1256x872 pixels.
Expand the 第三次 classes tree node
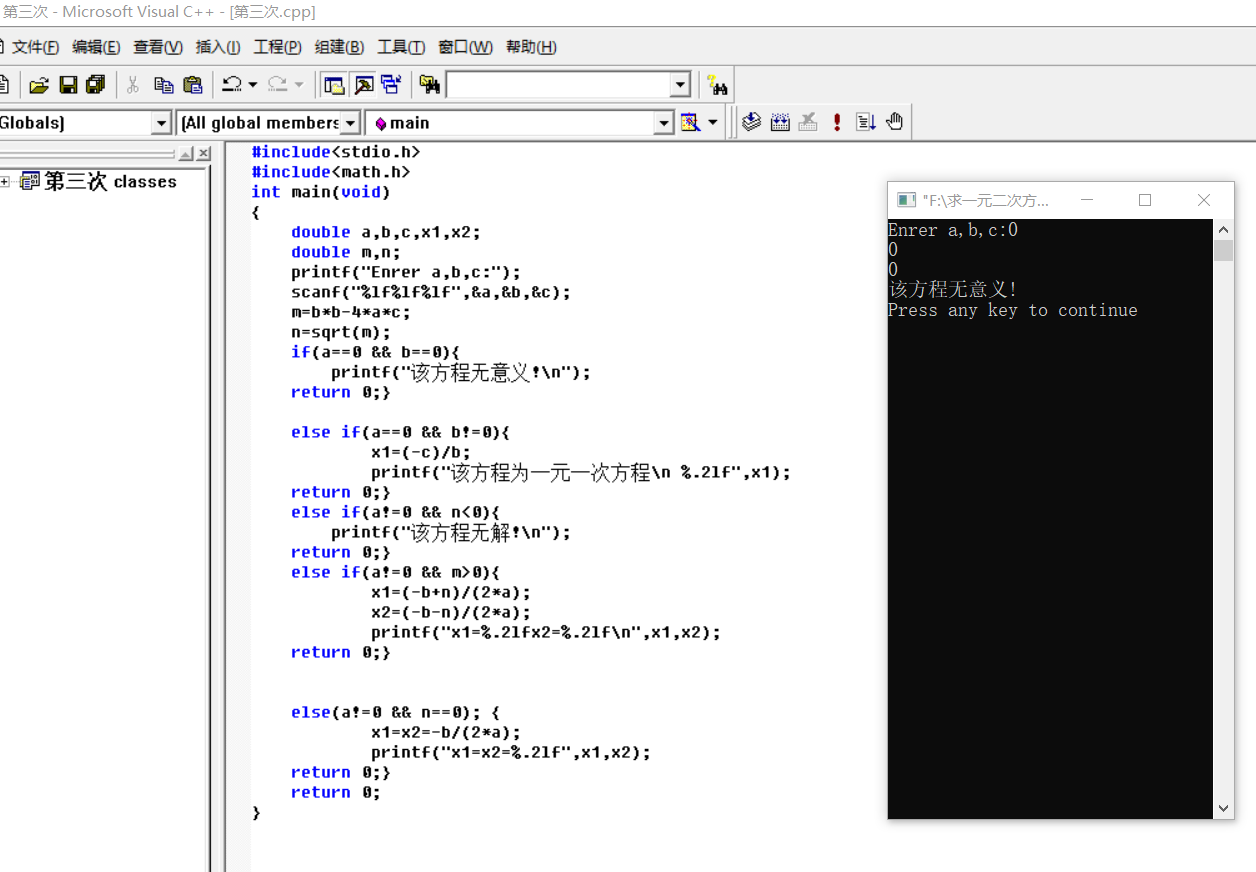point(5,182)
